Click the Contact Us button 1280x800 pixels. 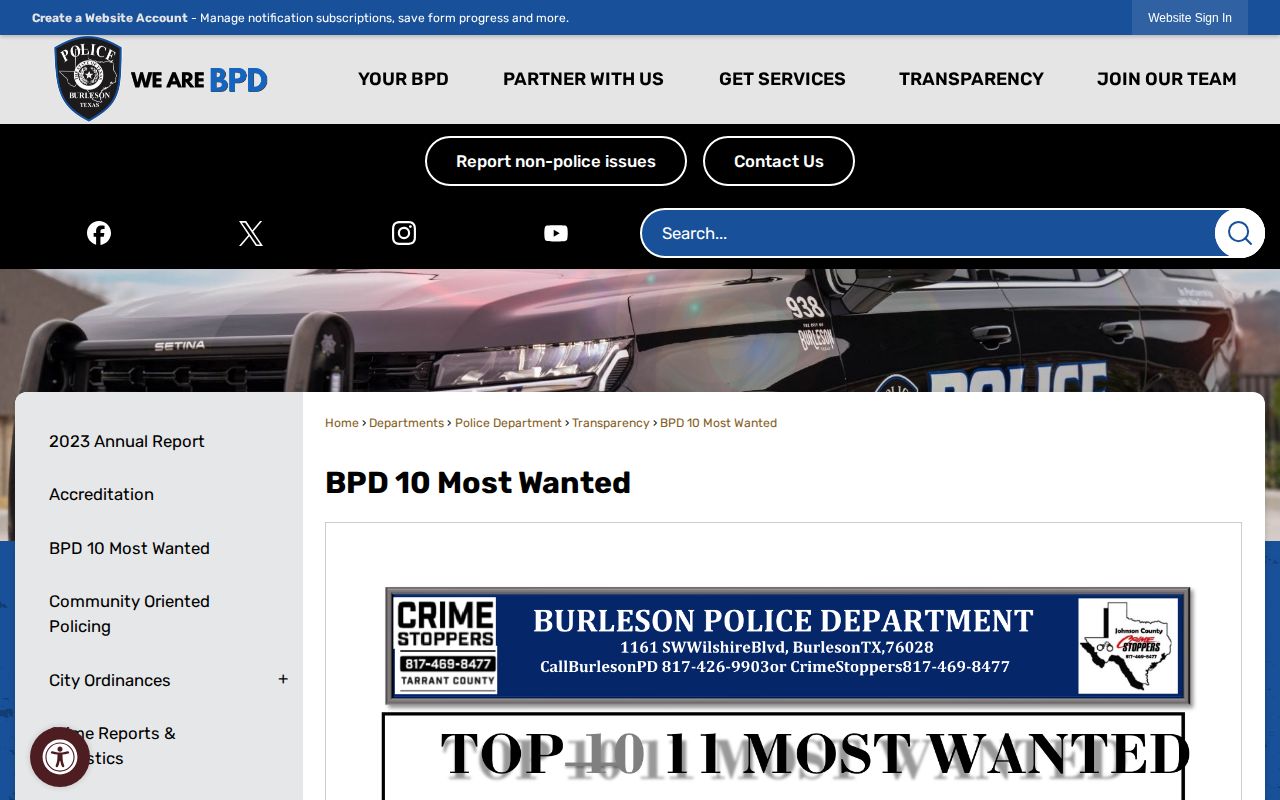tap(779, 161)
